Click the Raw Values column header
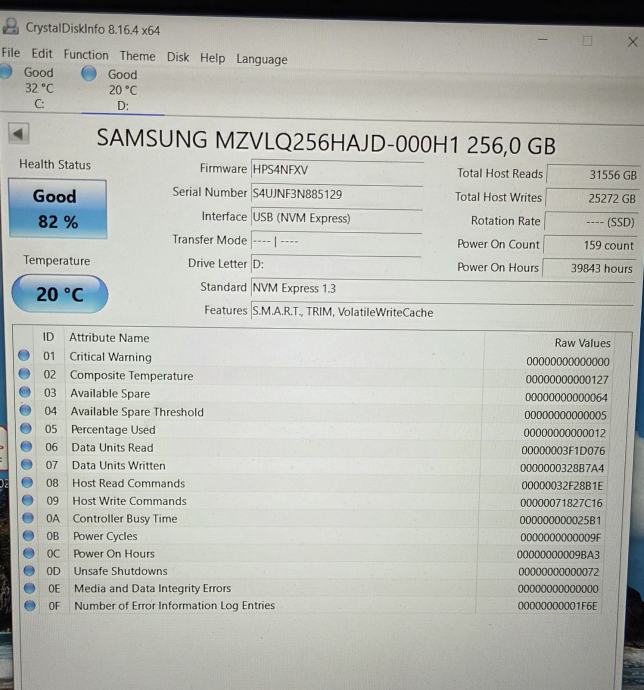This screenshot has width=644, height=690. tap(582, 343)
